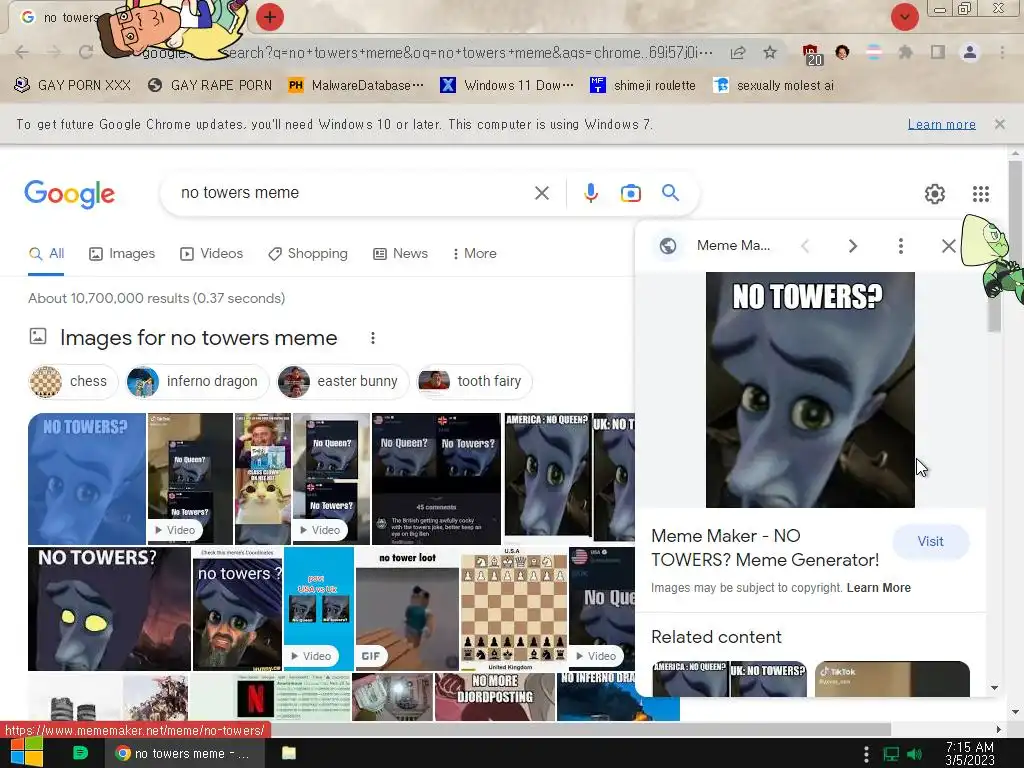Start voice search with the microphone icon
Screen dimensions: 1024x768
[x=591, y=193]
